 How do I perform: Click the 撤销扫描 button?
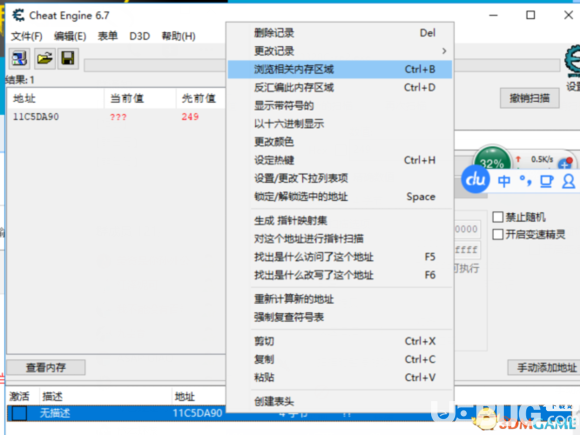529,98
